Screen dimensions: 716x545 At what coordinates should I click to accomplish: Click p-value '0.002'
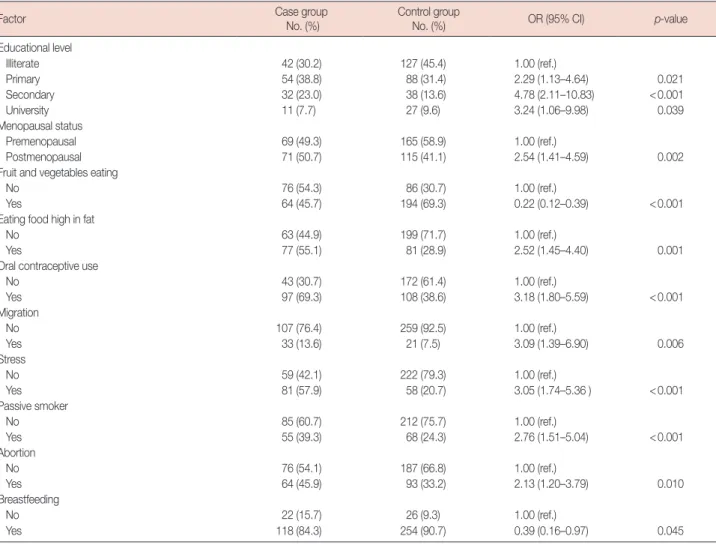670,157
